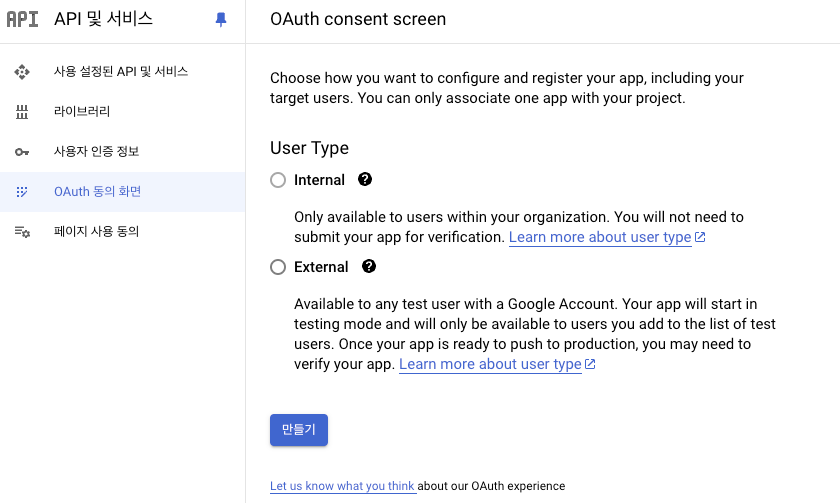
Task: Select the External user type radio button
Action: [278, 267]
